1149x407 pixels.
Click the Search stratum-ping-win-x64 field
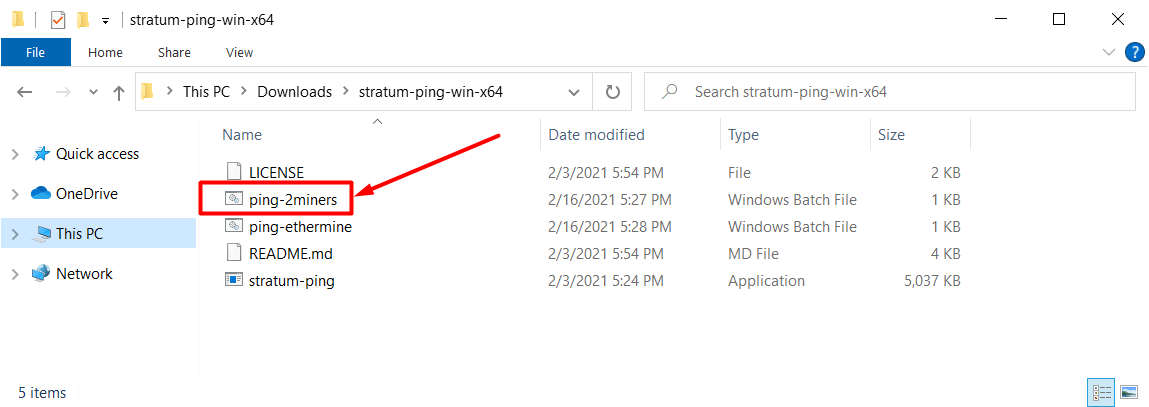(x=900, y=92)
